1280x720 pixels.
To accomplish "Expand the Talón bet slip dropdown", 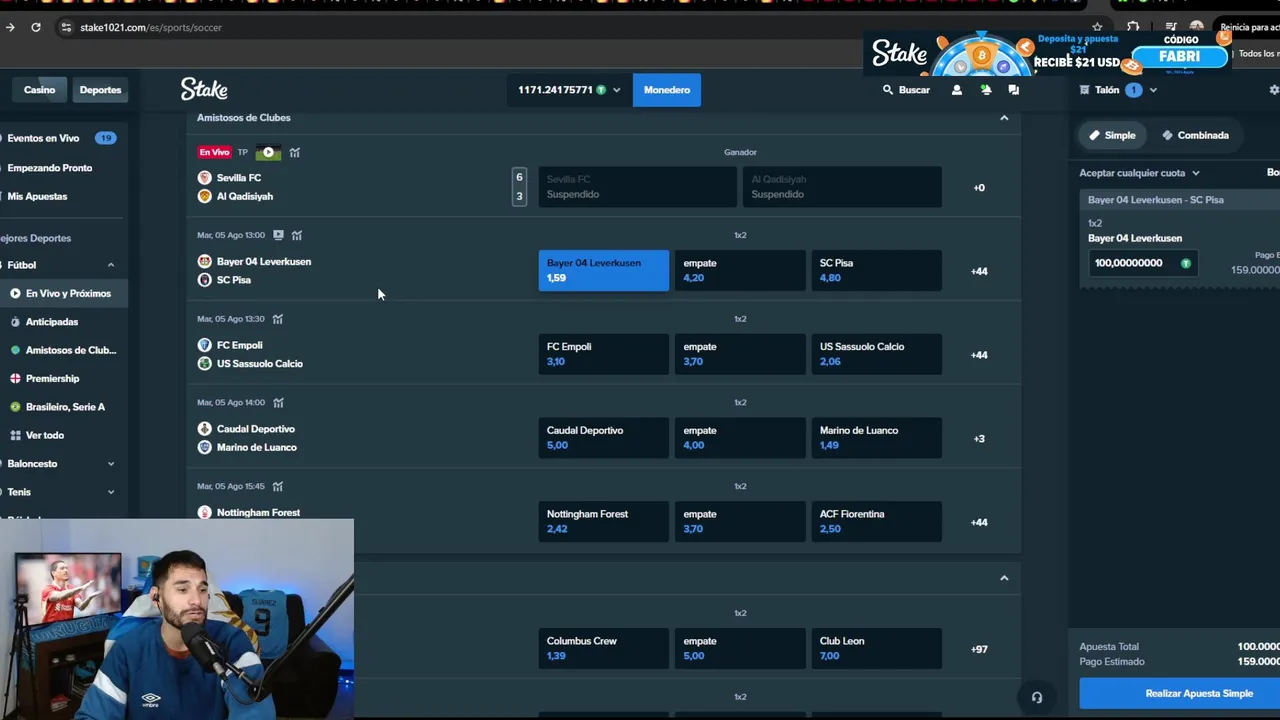I will 1153,90.
